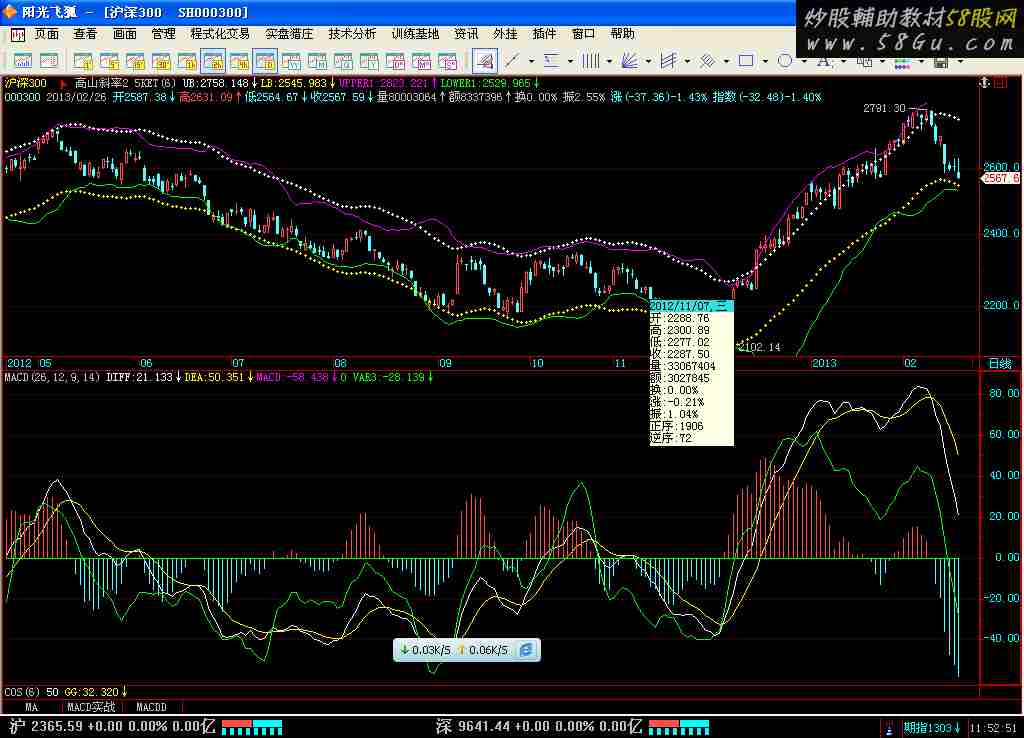Select the diagonal hatch pattern tool

708,61
